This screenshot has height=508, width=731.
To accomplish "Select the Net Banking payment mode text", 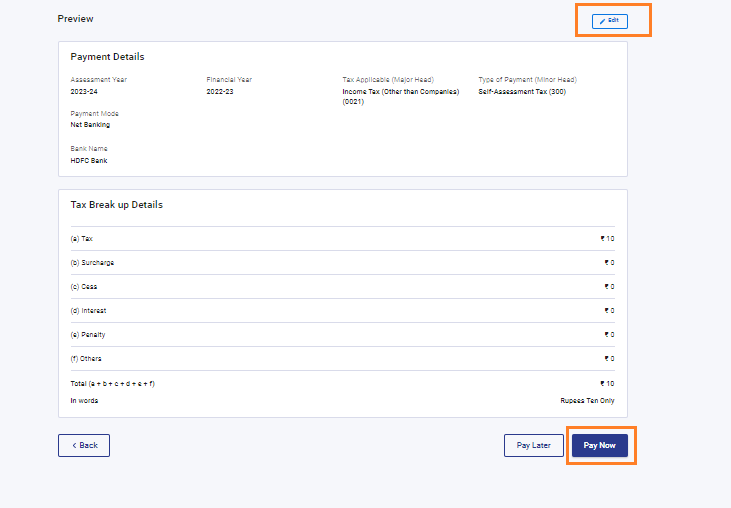I will pyautogui.click(x=90, y=125).
